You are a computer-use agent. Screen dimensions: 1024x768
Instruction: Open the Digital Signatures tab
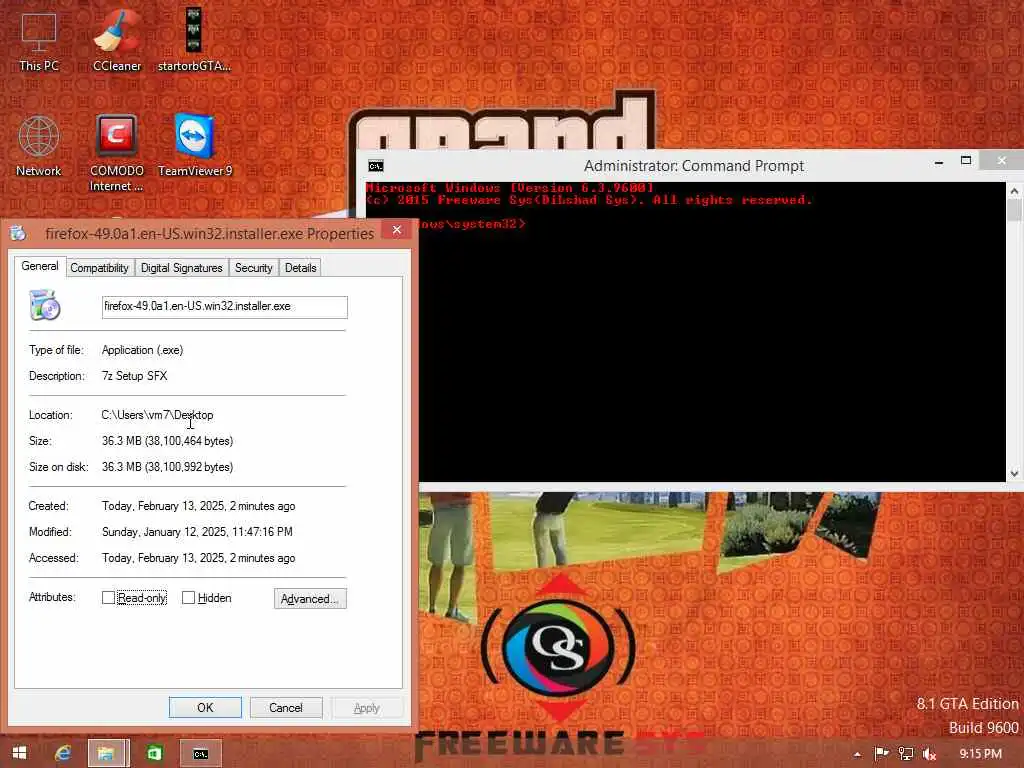(x=182, y=268)
